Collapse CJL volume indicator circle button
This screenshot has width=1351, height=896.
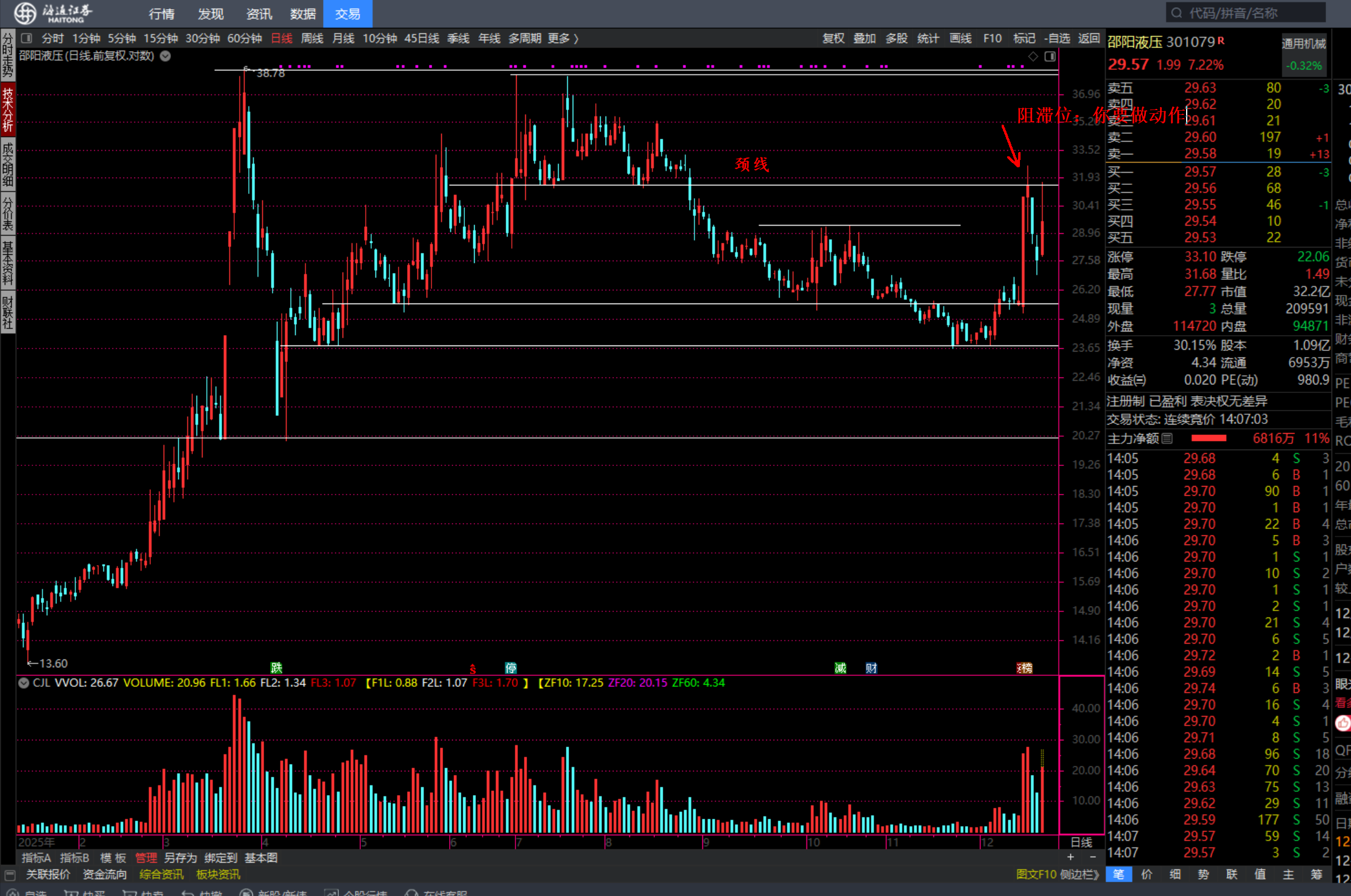[x=24, y=682]
